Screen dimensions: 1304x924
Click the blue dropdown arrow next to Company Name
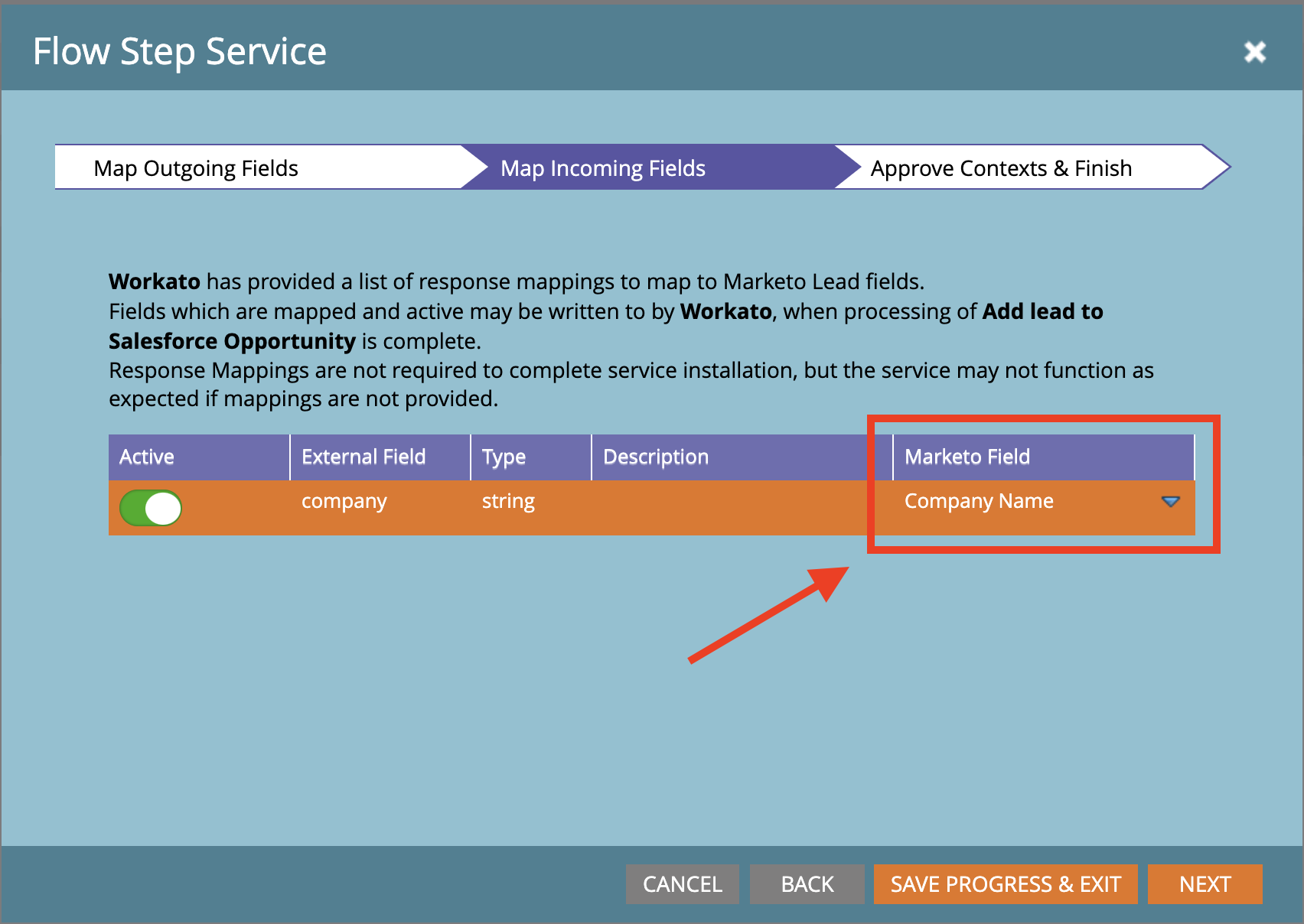tap(1171, 502)
